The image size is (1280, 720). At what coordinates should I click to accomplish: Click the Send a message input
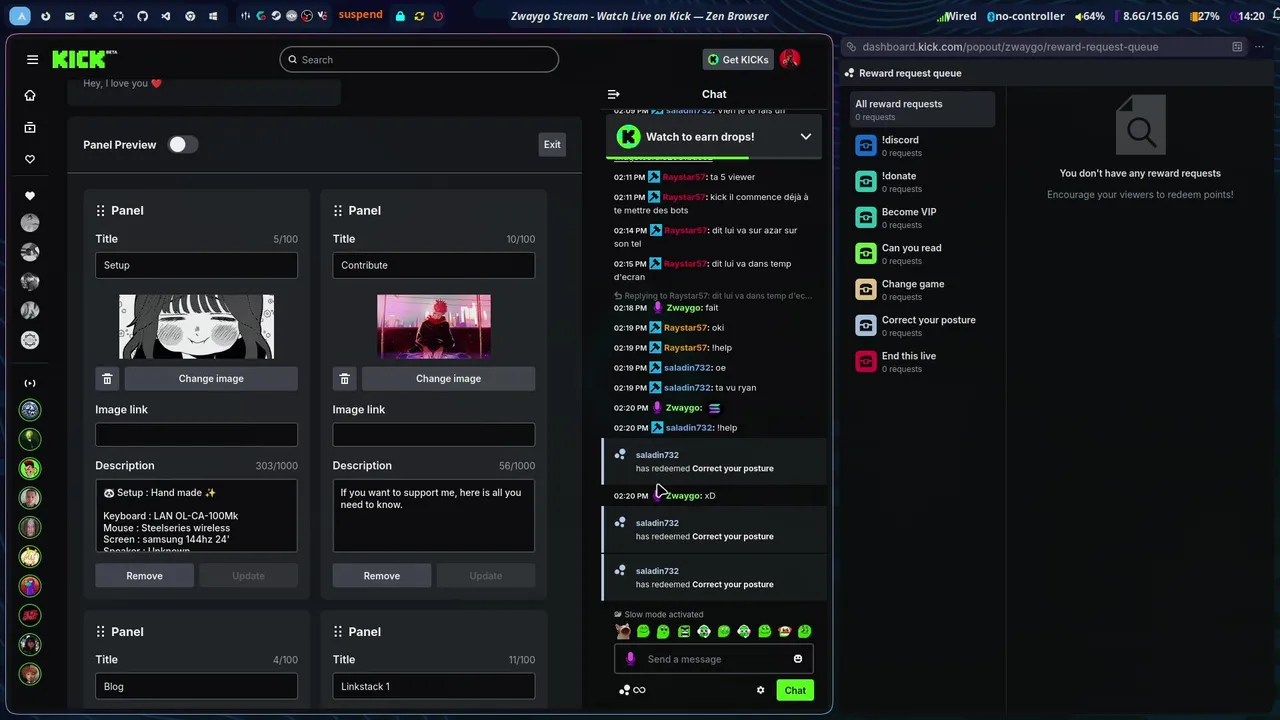[x=714, y=659]
